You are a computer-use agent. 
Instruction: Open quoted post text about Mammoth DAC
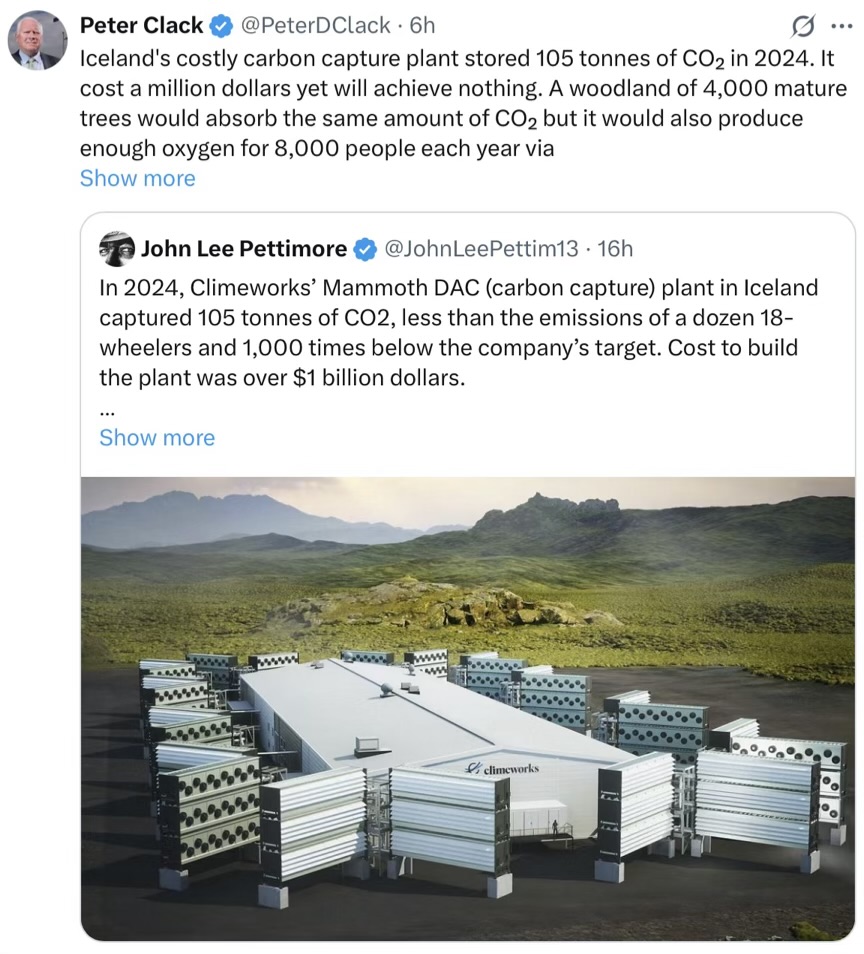(x=459, y=332)
